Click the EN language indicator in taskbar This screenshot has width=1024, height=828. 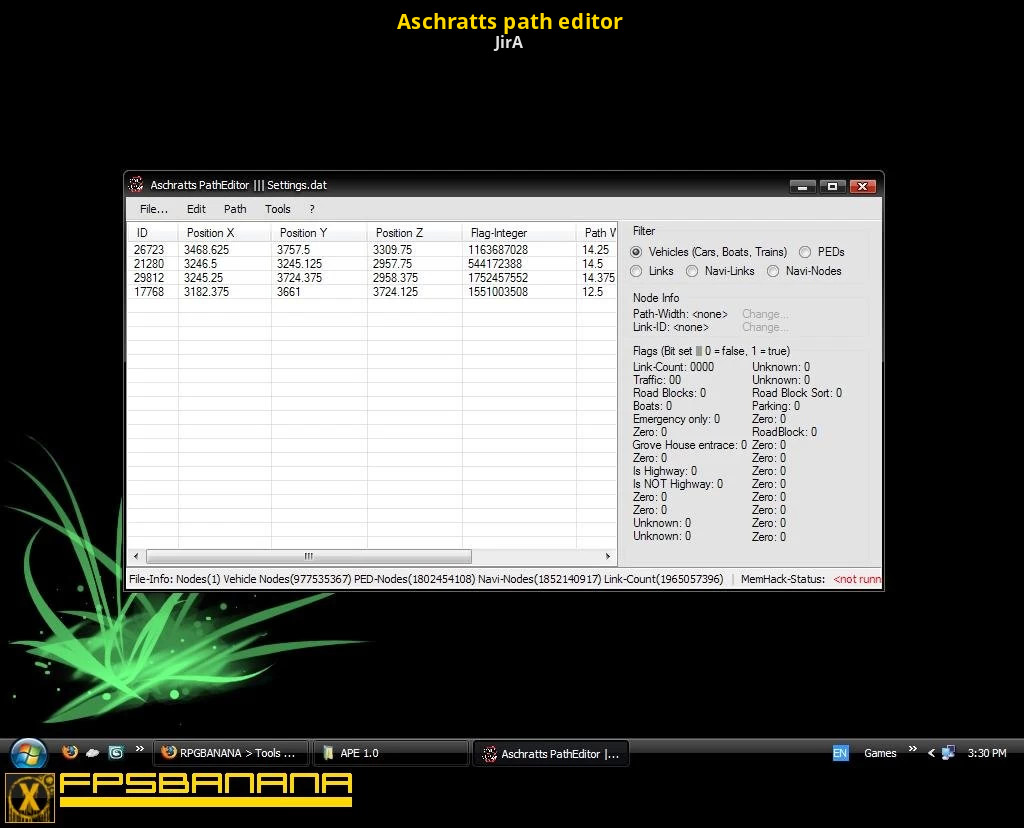click(x=840, y=753)
